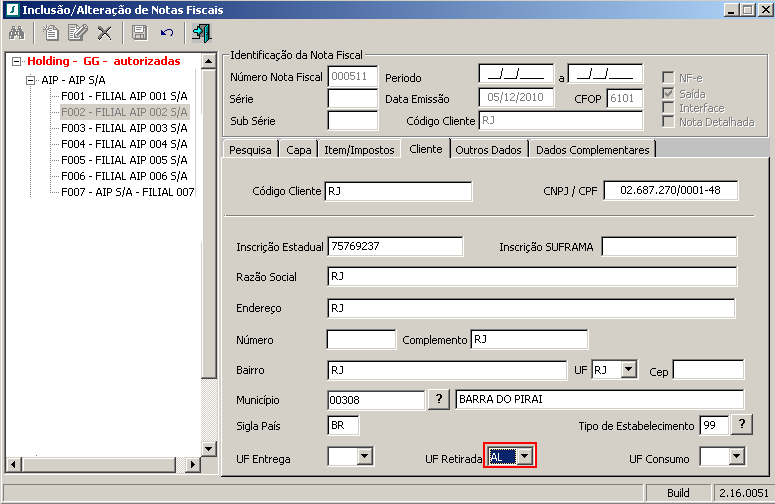Open the UF Entrega dropdown
Screen dimensions: 775x504
click(364, 457)
